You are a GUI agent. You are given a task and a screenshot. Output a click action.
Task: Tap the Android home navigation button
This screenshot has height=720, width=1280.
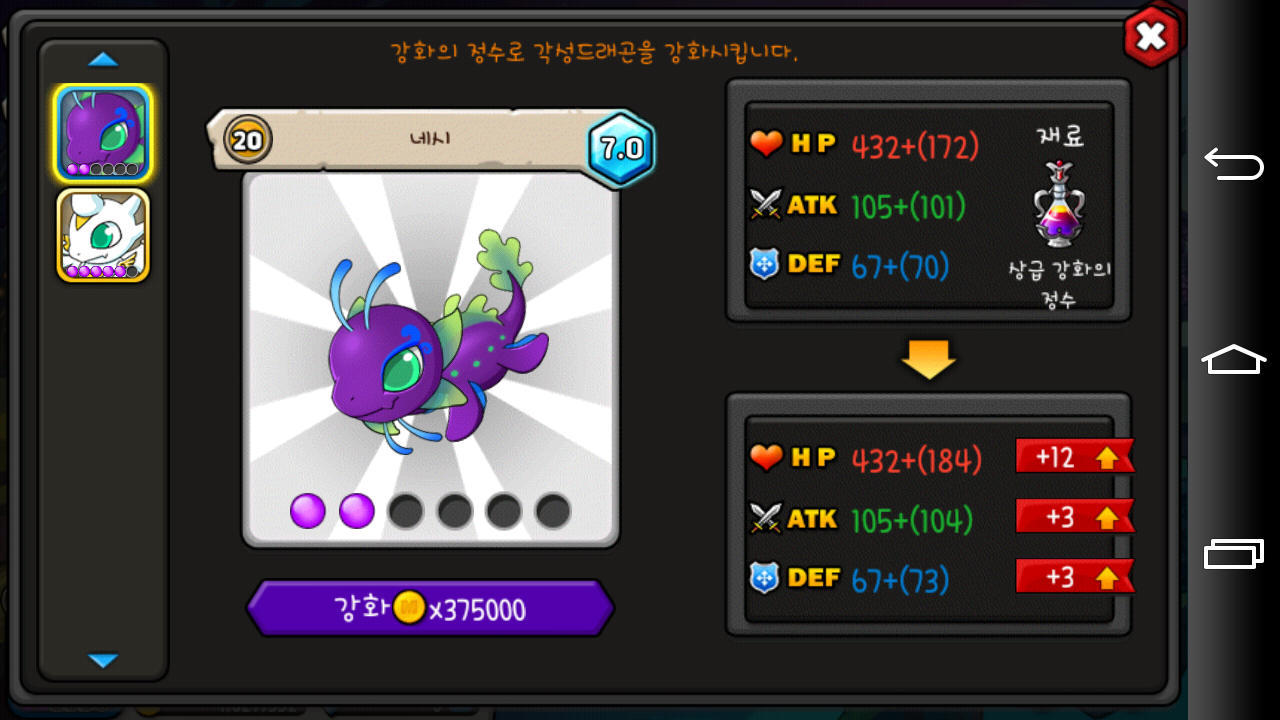(1234, 359)
